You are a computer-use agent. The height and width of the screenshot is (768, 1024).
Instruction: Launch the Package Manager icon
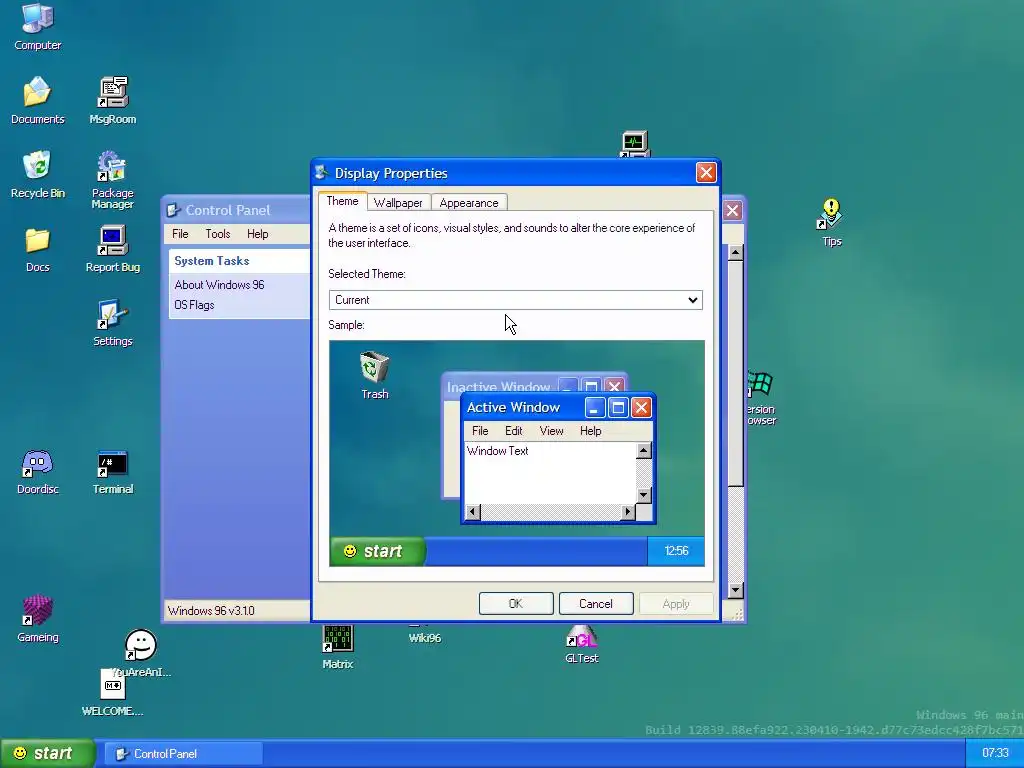[112, 179]
